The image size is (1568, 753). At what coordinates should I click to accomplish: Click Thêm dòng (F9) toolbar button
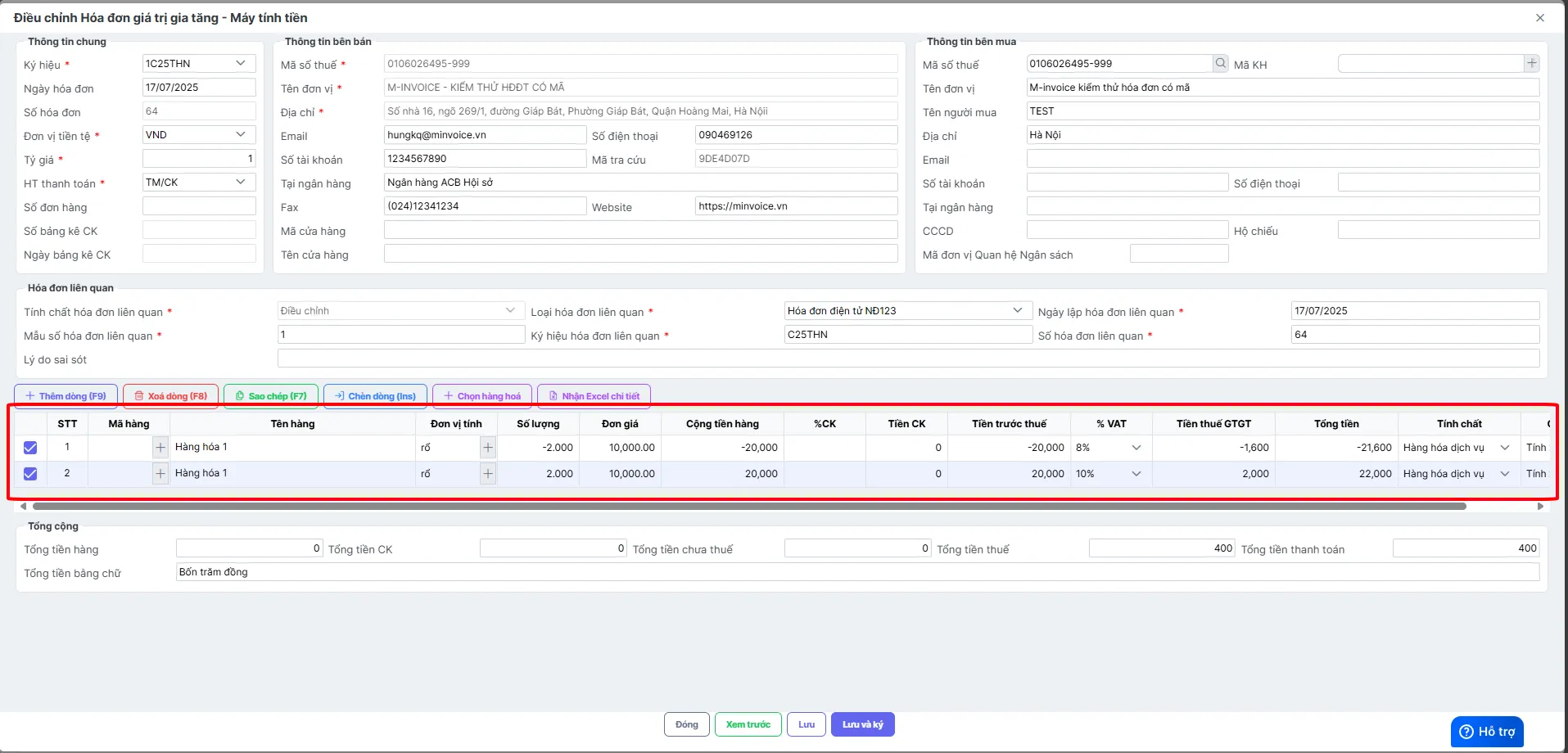pyautogui.click(x=66, y=396)
